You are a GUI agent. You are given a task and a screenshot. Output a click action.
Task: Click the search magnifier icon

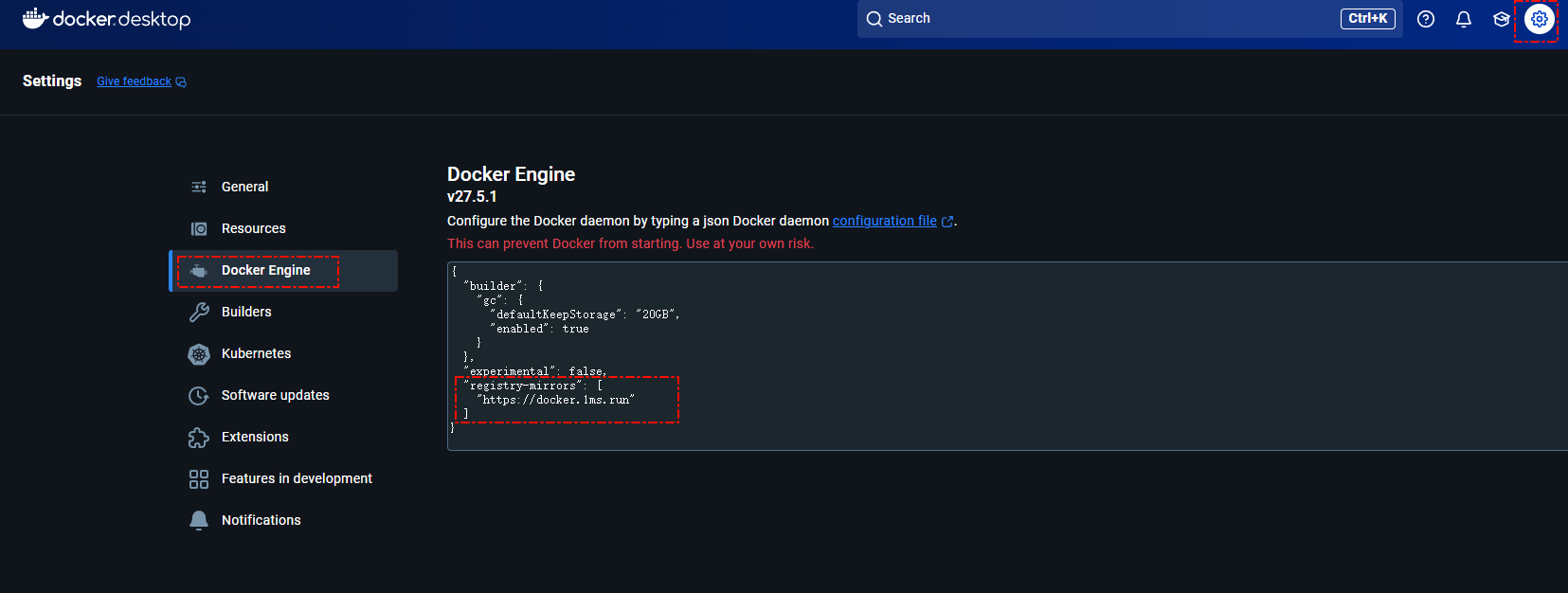coord(874,19)
